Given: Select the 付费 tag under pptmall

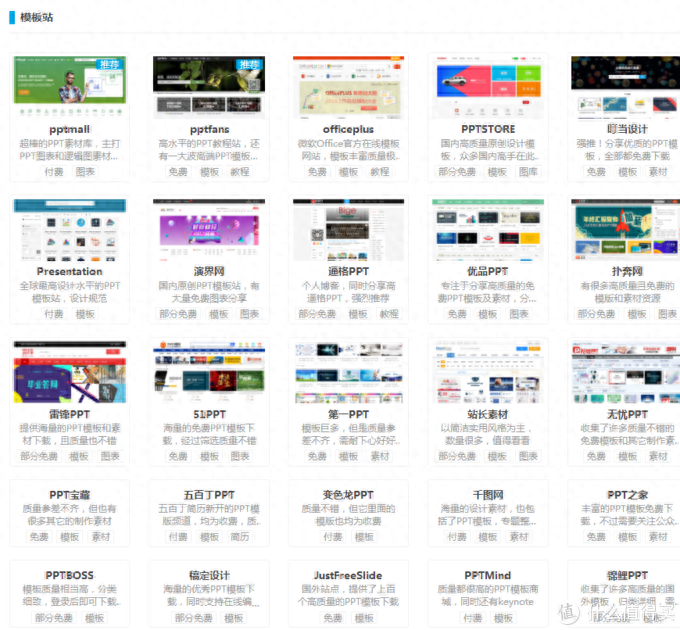Looking at the screenshot, I should [54, 172].
